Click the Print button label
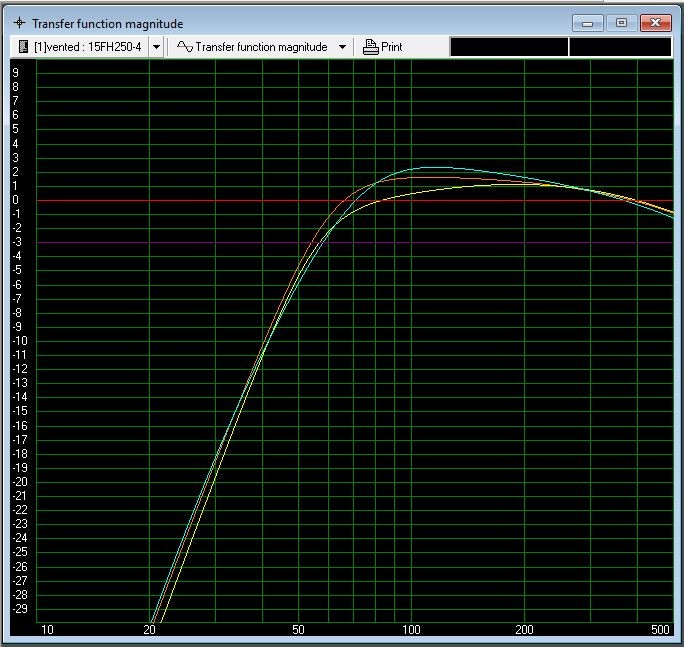 (x=391, y=47)
